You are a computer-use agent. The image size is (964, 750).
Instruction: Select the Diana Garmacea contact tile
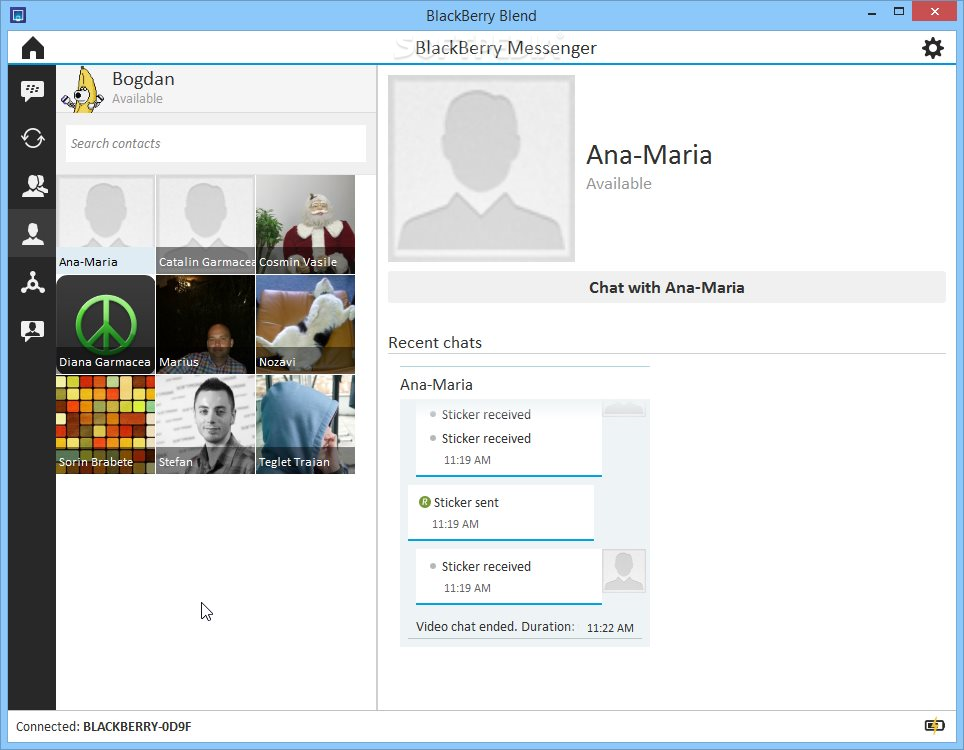[105, 324]
